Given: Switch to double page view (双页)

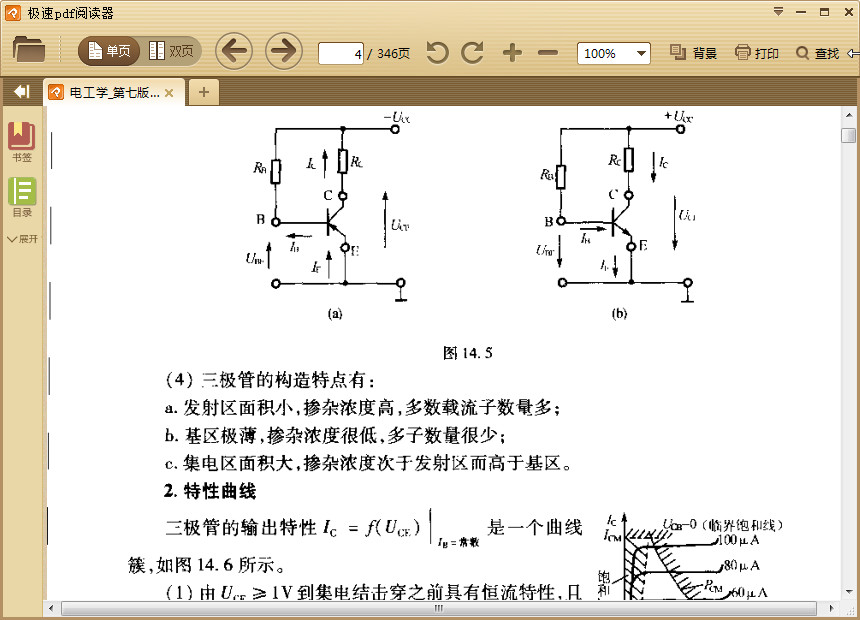Looking at the screenshot, I should tap(171, 51).
